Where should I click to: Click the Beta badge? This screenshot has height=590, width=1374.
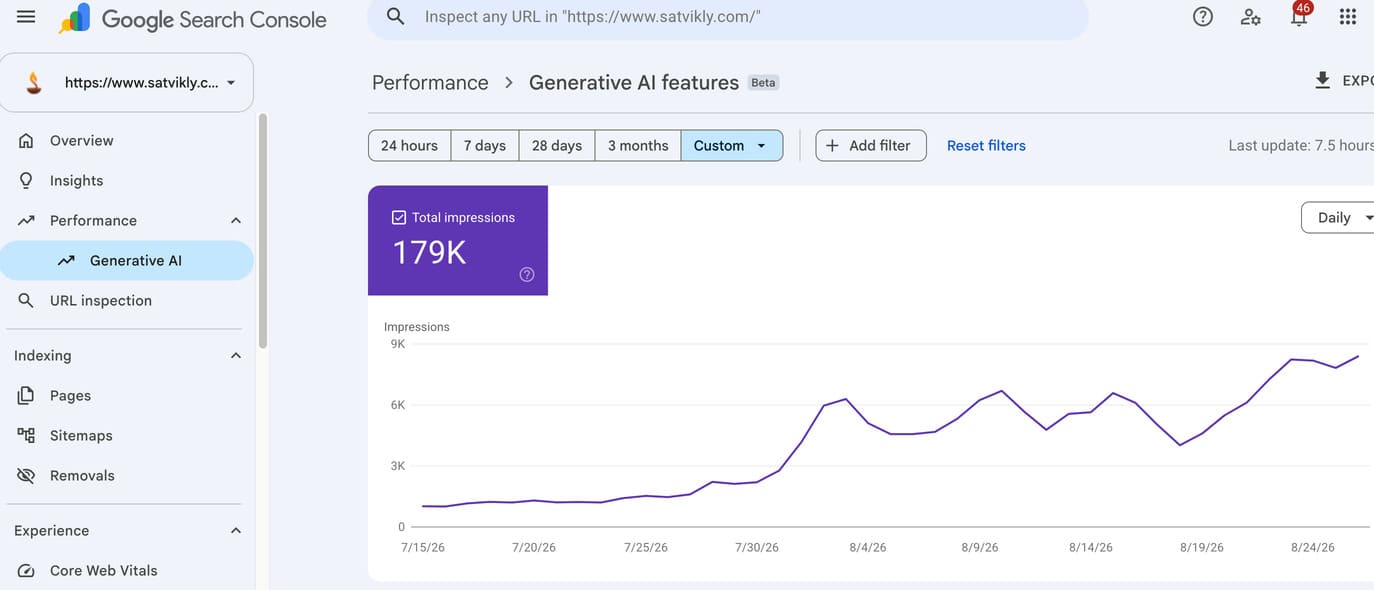coord(764,83)
